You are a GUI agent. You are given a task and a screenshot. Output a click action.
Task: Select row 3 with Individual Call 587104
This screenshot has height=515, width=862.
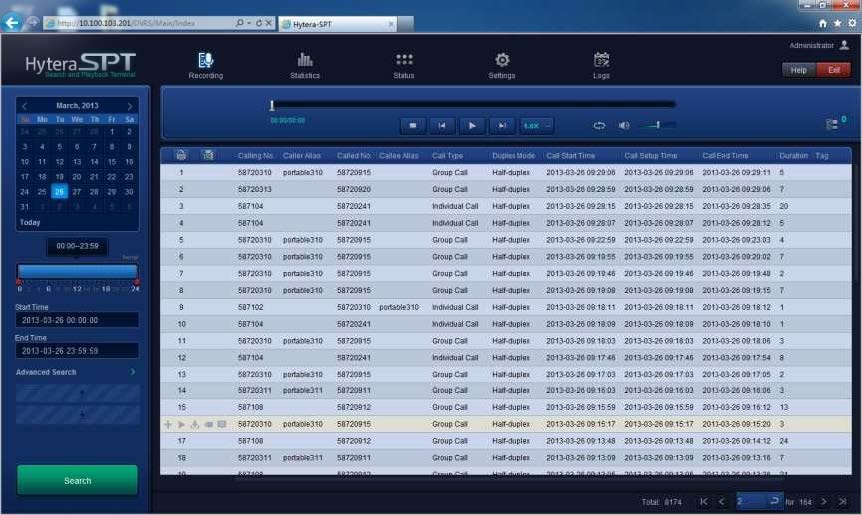506,206
